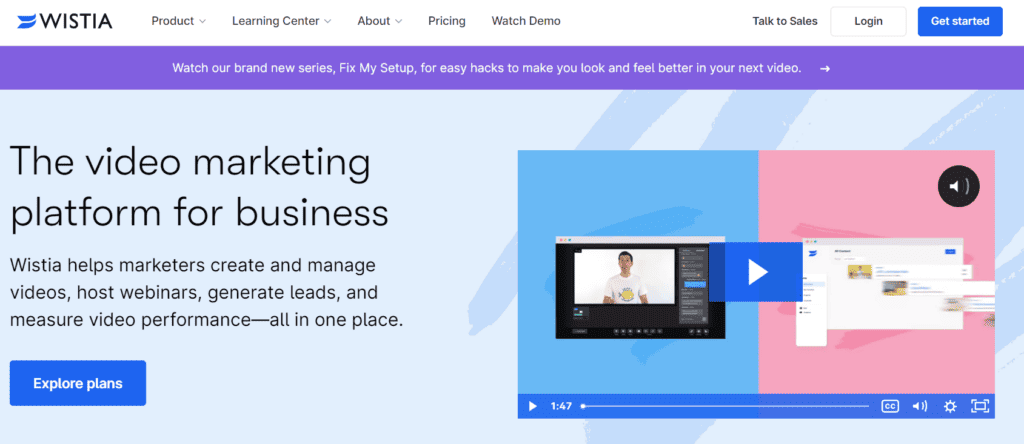The height and width of the screenshot is (444, 1024).
Task: Click the heading "The video marketing platform for business"
Action: (x=199, y=187)
